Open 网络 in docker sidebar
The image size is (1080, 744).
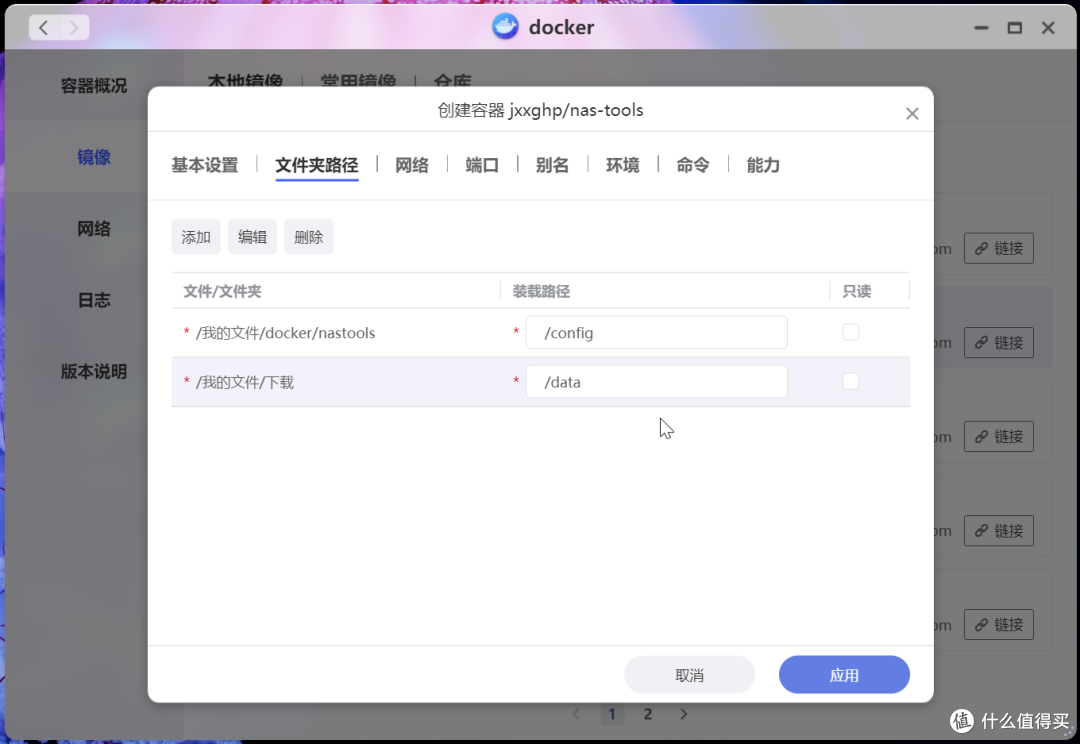pos(94,229)
